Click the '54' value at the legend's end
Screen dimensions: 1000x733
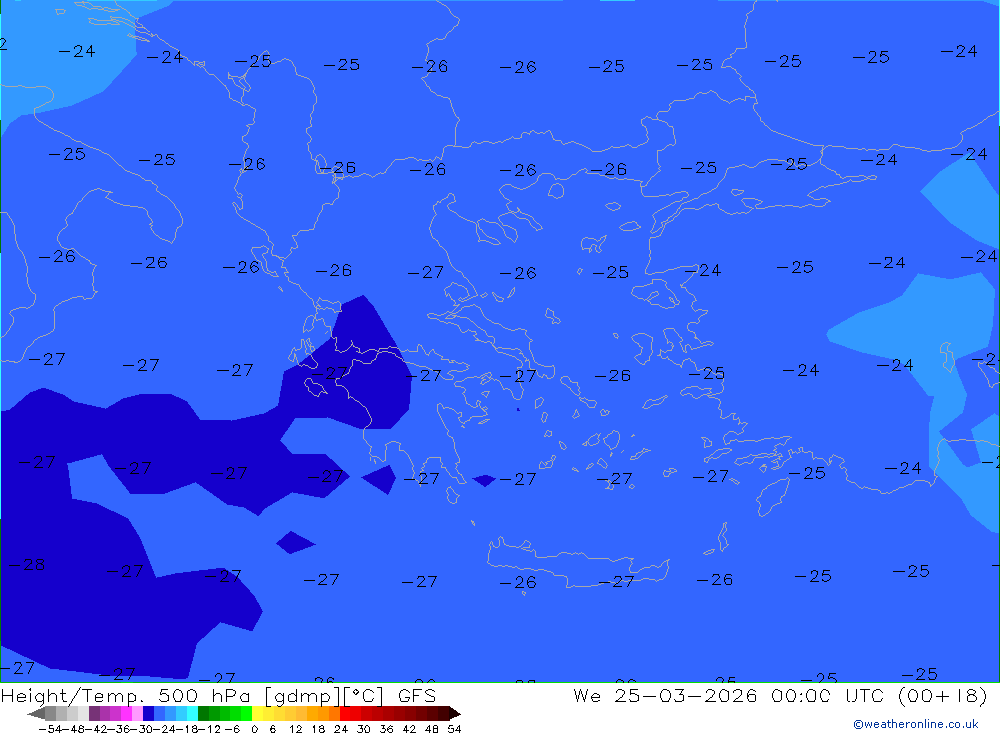pos(454,729)
